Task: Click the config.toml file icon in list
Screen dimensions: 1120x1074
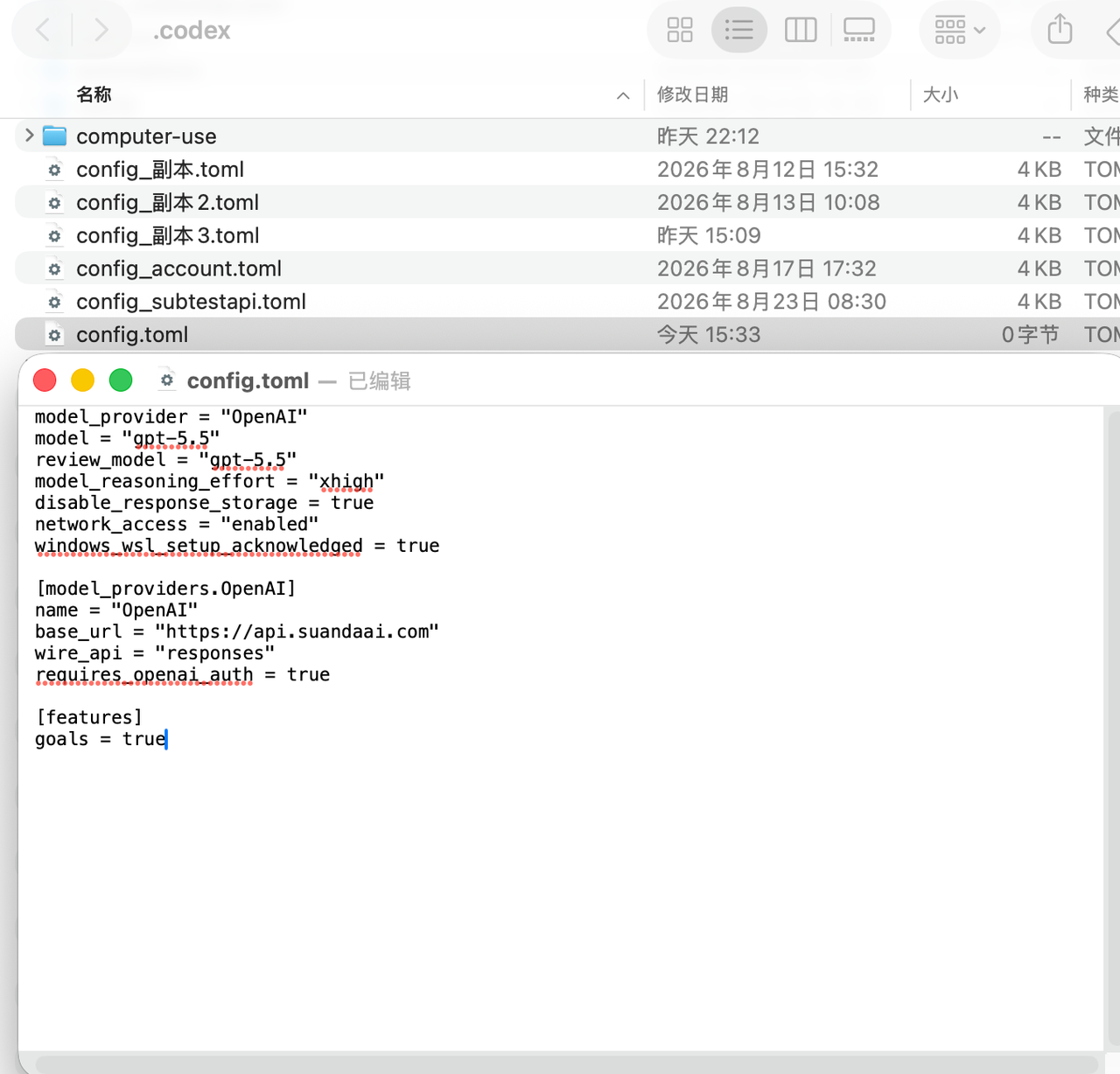Action: pos(55,335)
